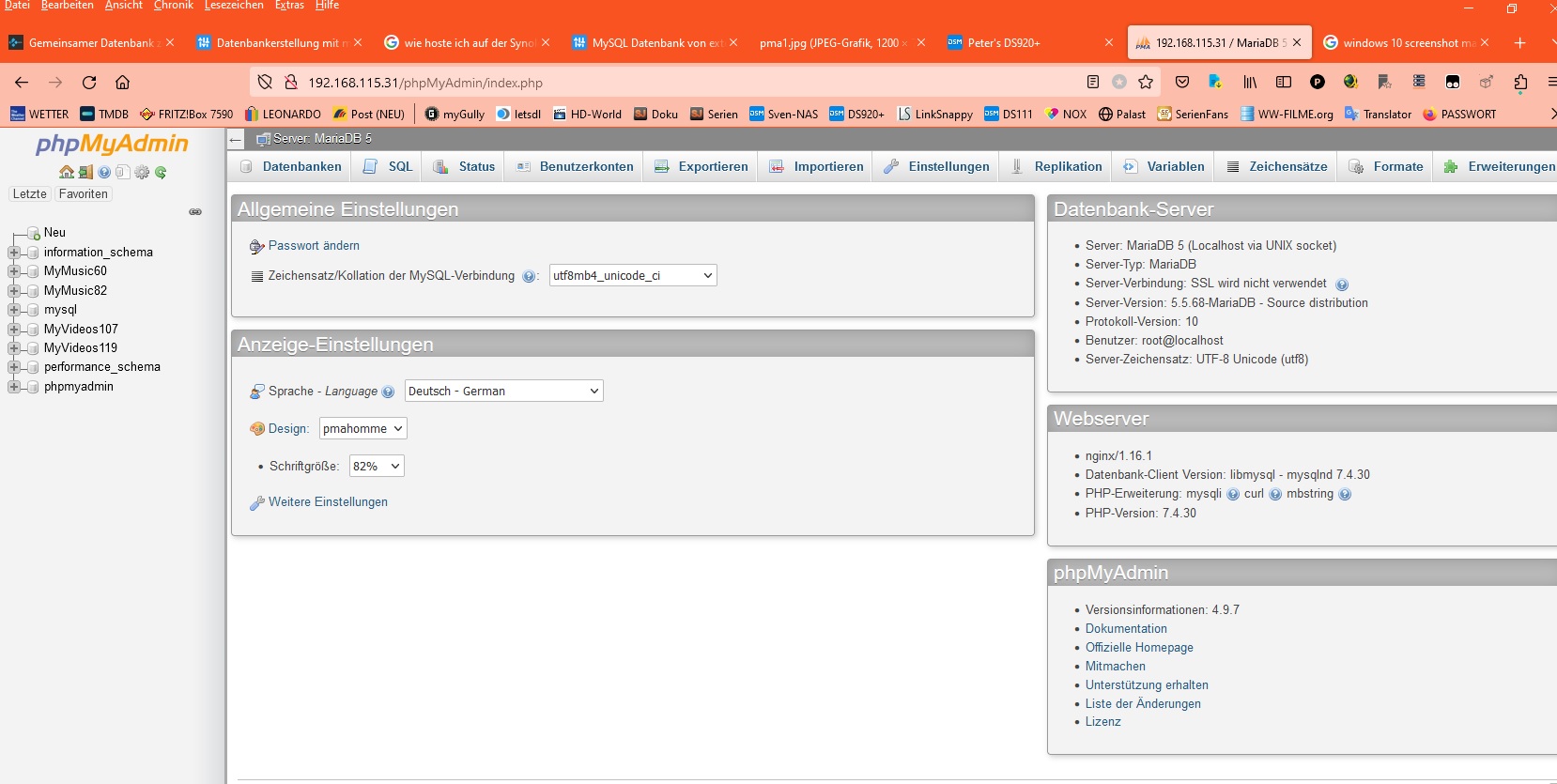The image size is (1557, 784).
Task: Click the Unterstützung erhalten link
Action: (x=1147, y=685)
